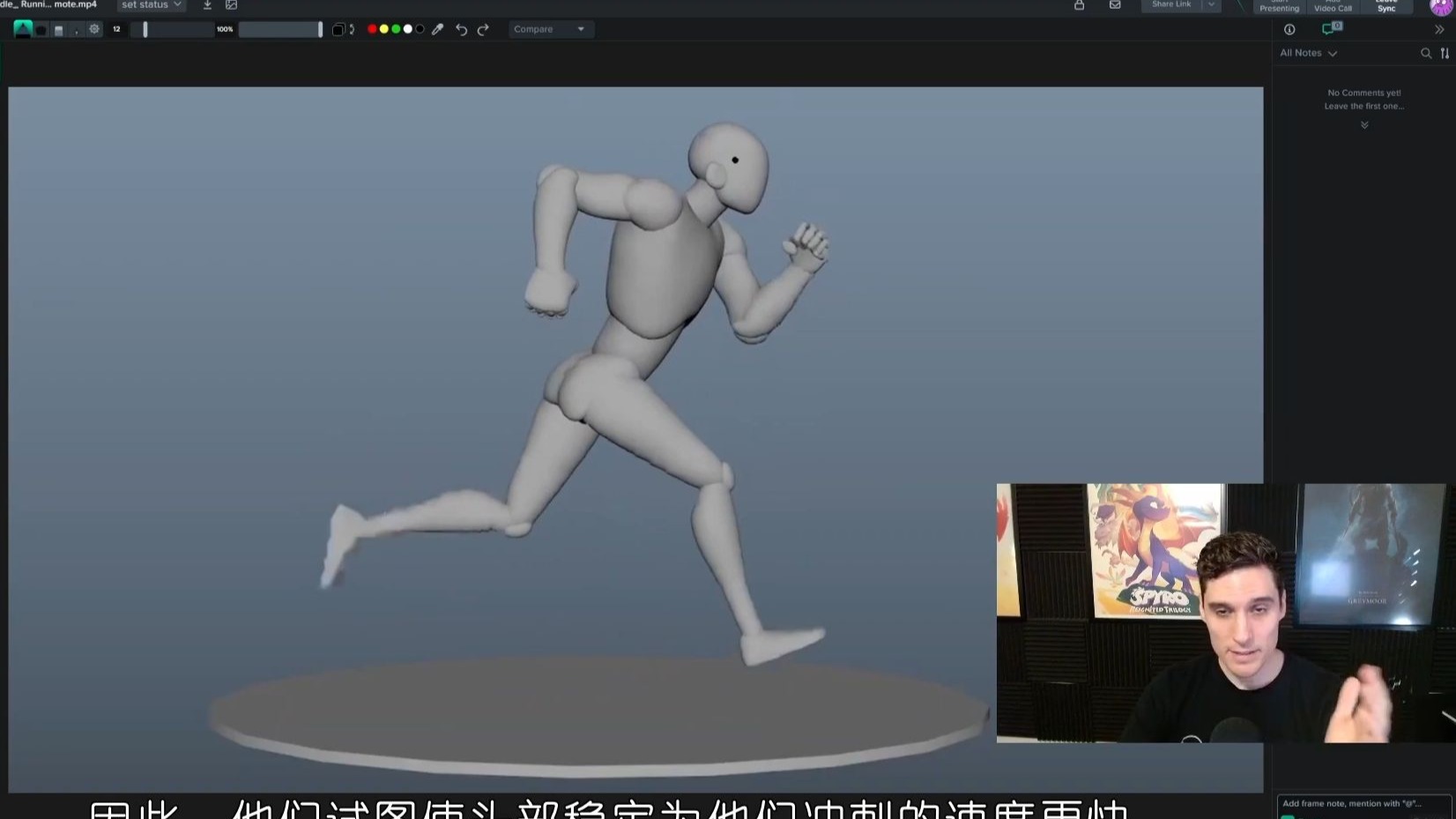Open the comments panel tab

click(x=1331, y=29)
